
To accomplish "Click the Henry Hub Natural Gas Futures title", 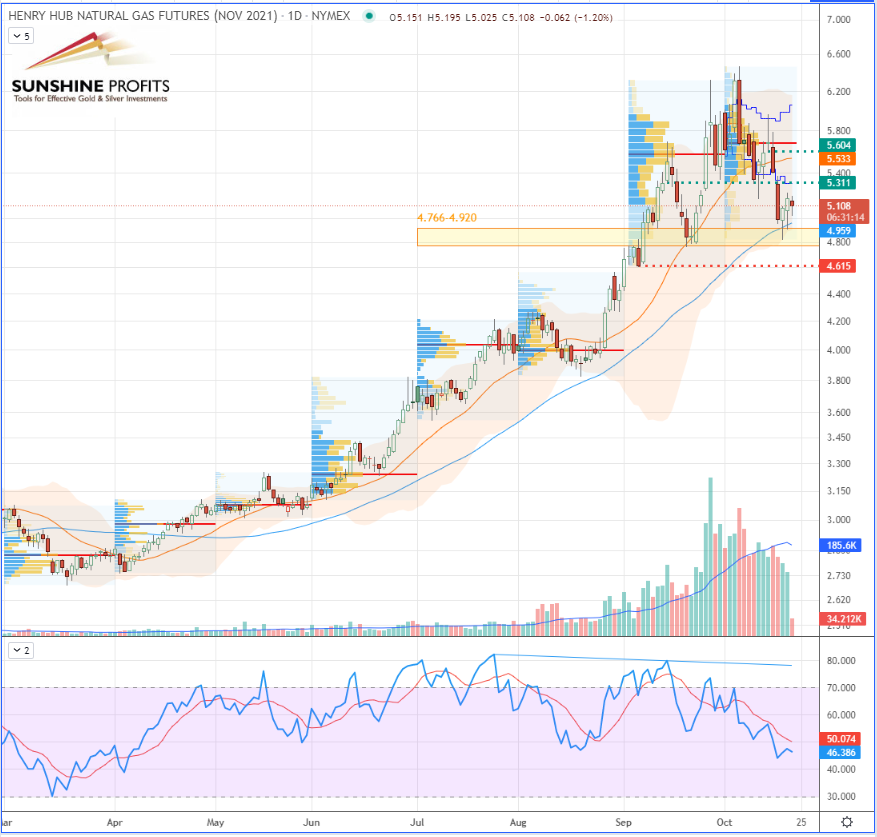I will [143, 16].
